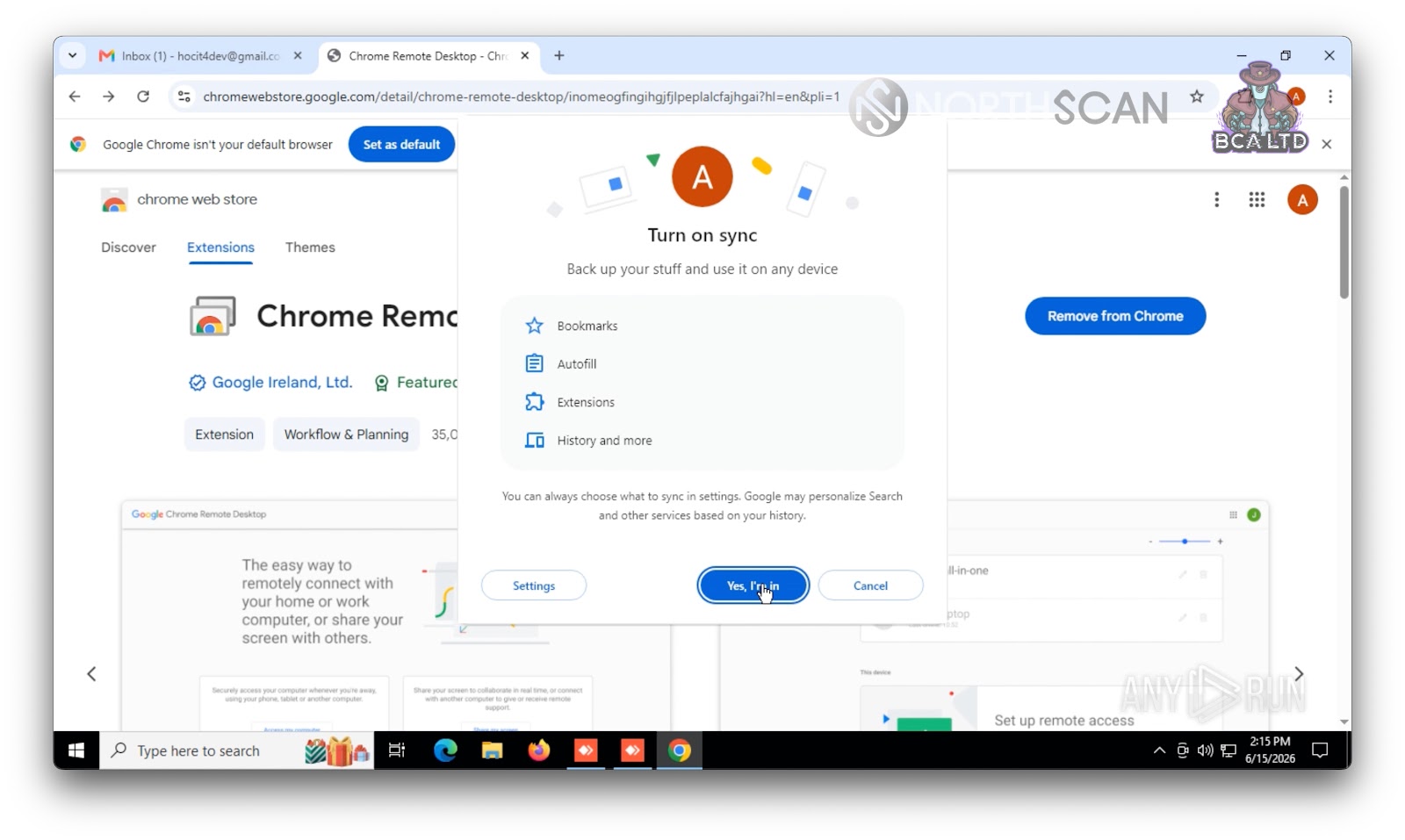This screenshot has width=1405, height=840.
Task: Click Remove from Chrome button
Action: [x=1115, y=316]
